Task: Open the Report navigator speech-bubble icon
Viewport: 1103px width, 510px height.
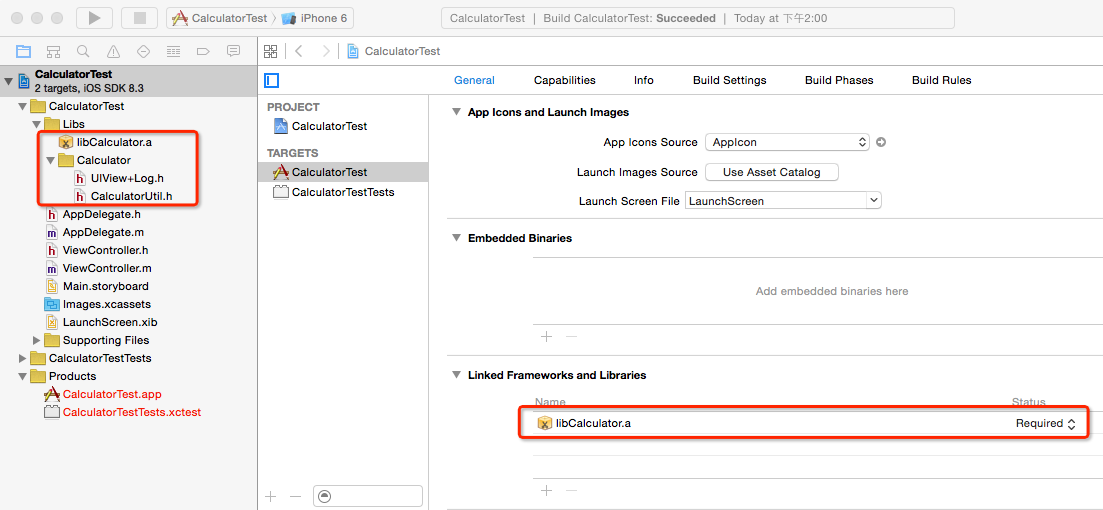Action: (x=234, y=51)
